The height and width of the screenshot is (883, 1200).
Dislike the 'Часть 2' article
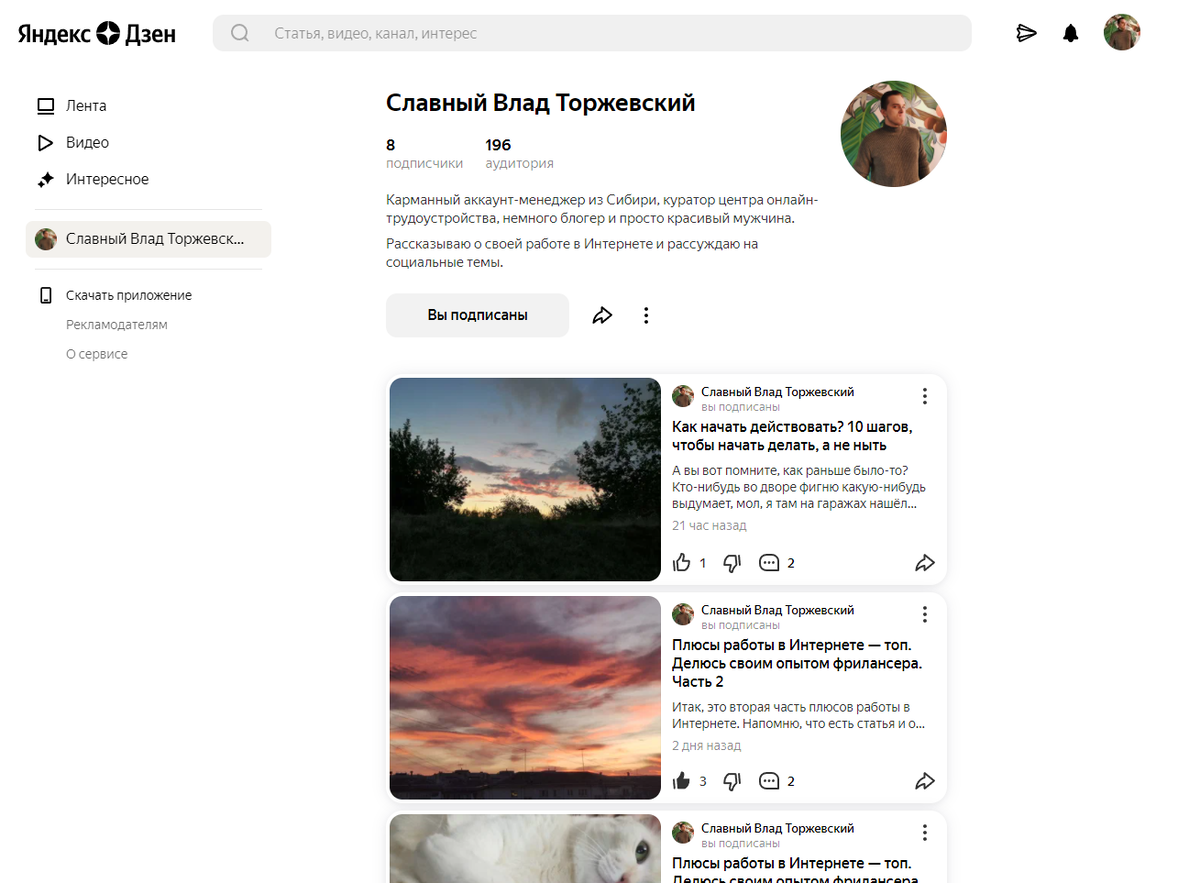(x=732, y=781)
